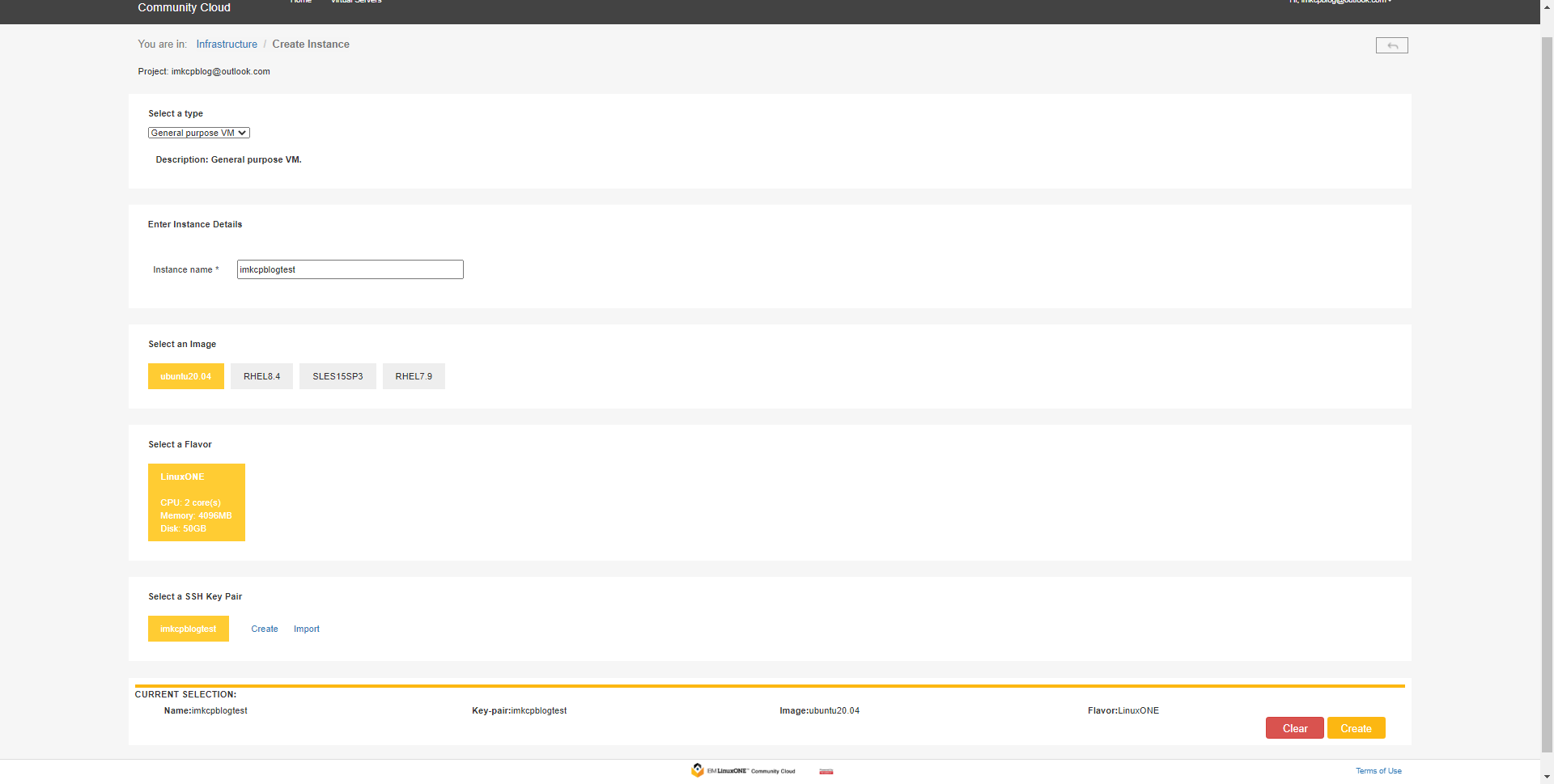Click the Select an Image heading

point(182,344)
